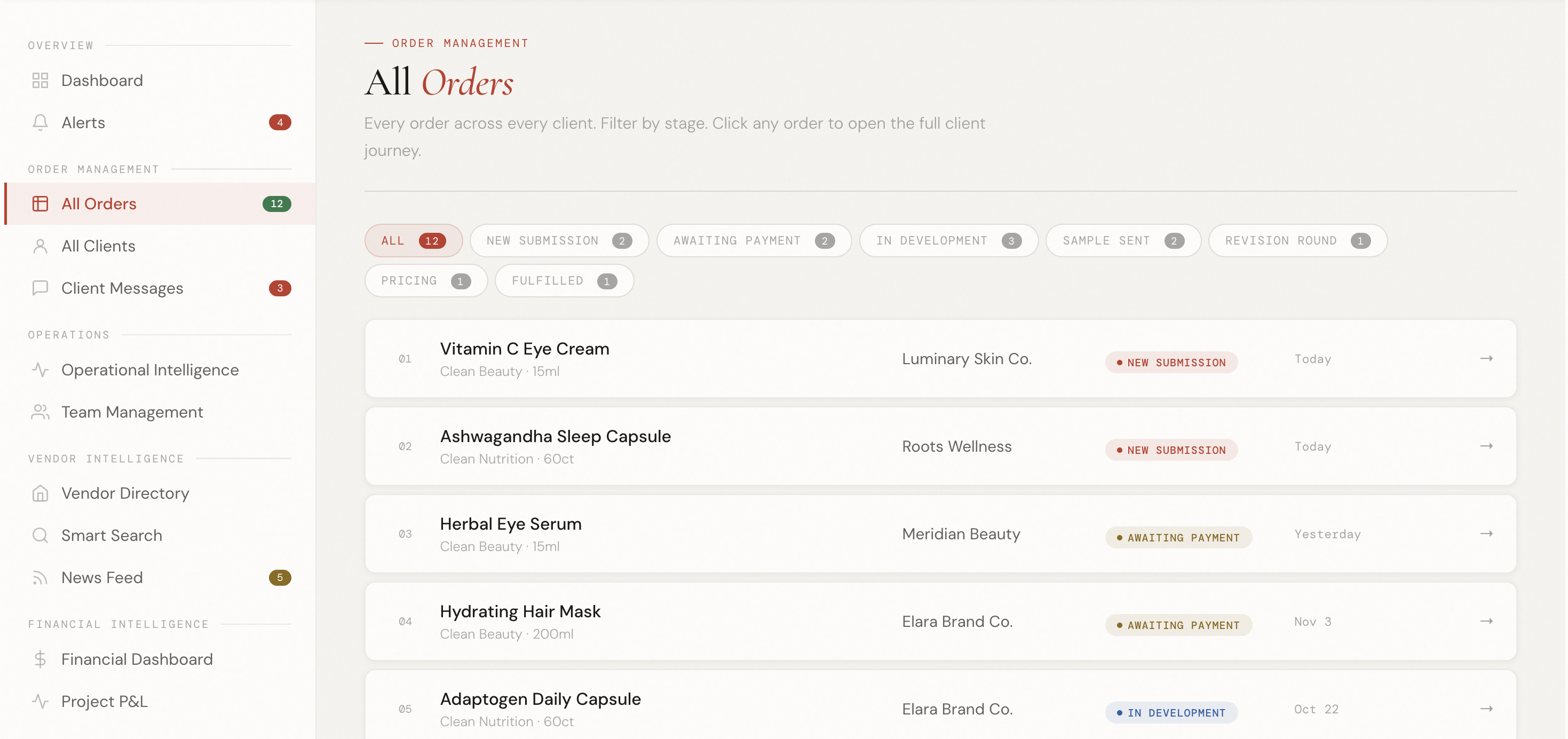Open Vitamin C Eye Cream order

(x=940, y=359)
